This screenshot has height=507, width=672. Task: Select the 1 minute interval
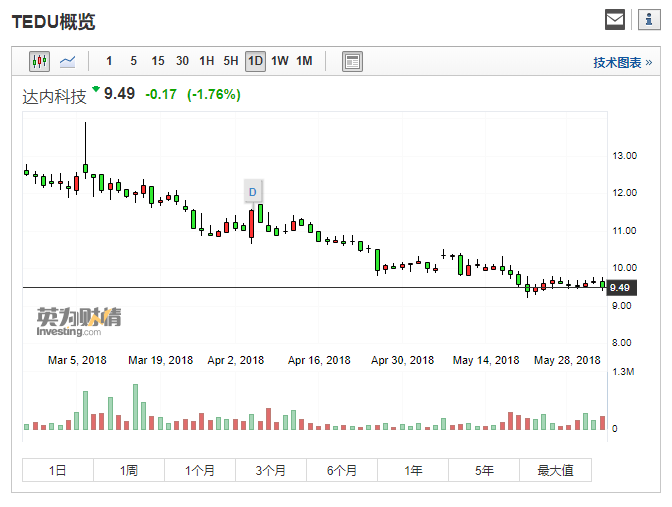pyautogui.click(x=109, y=61)
